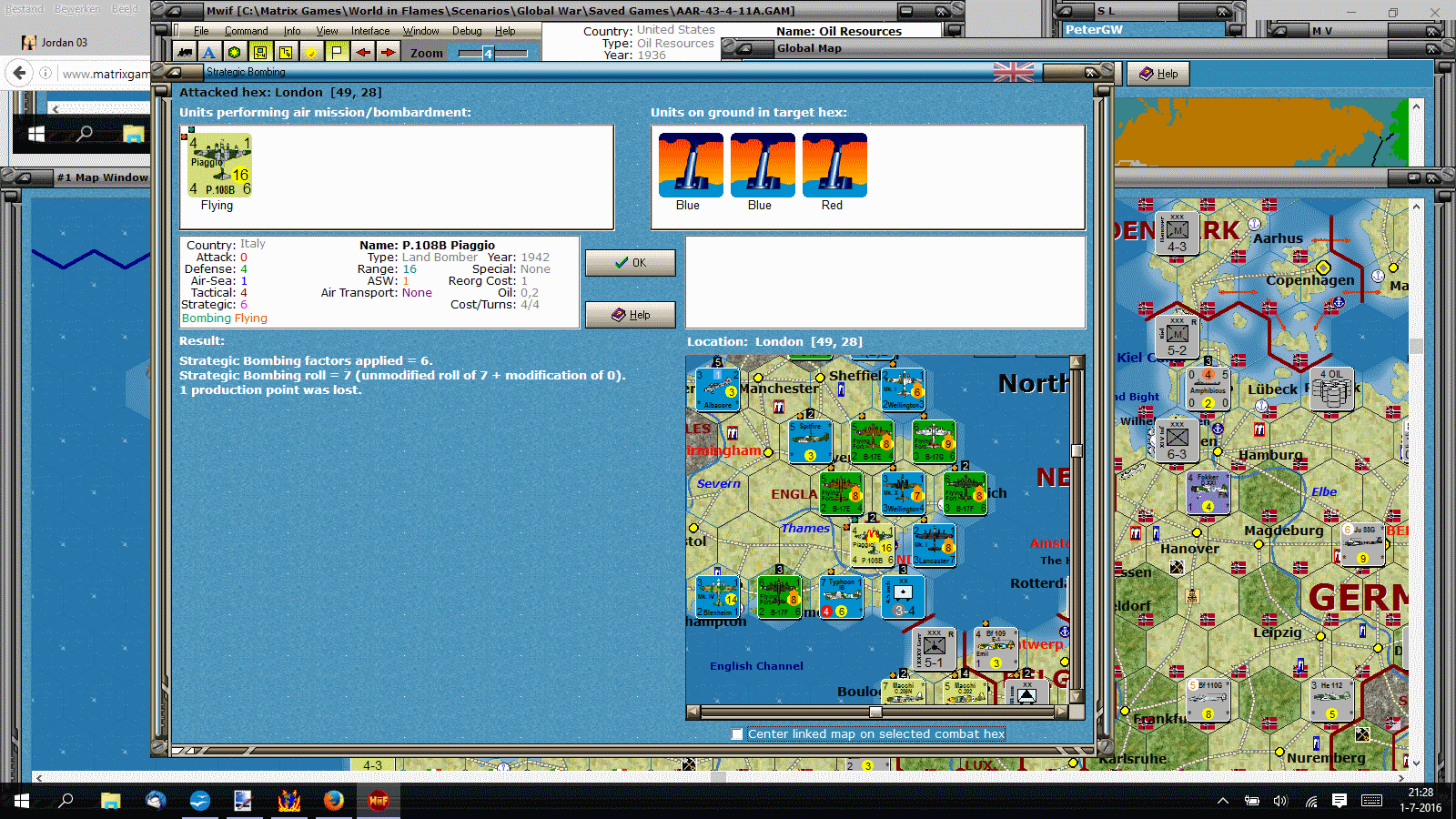Open the Command menu
The height and width of the screenshot is (819, 1456).
point(246,31)
